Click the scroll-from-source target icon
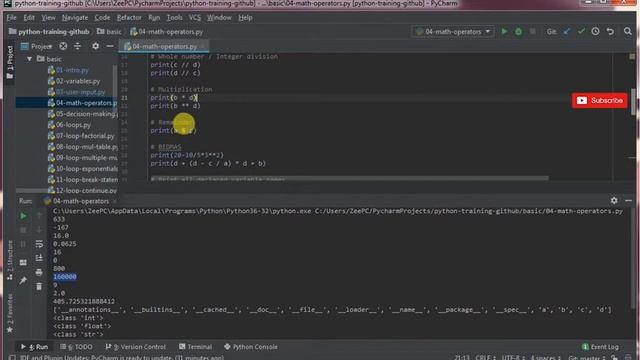 tap(63, 46)
